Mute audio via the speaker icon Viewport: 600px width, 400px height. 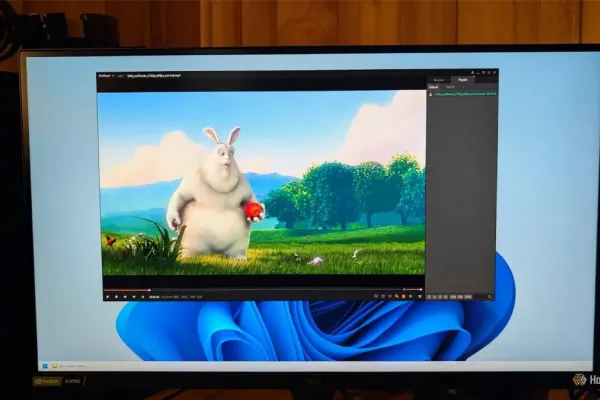(x=403, y=289)
